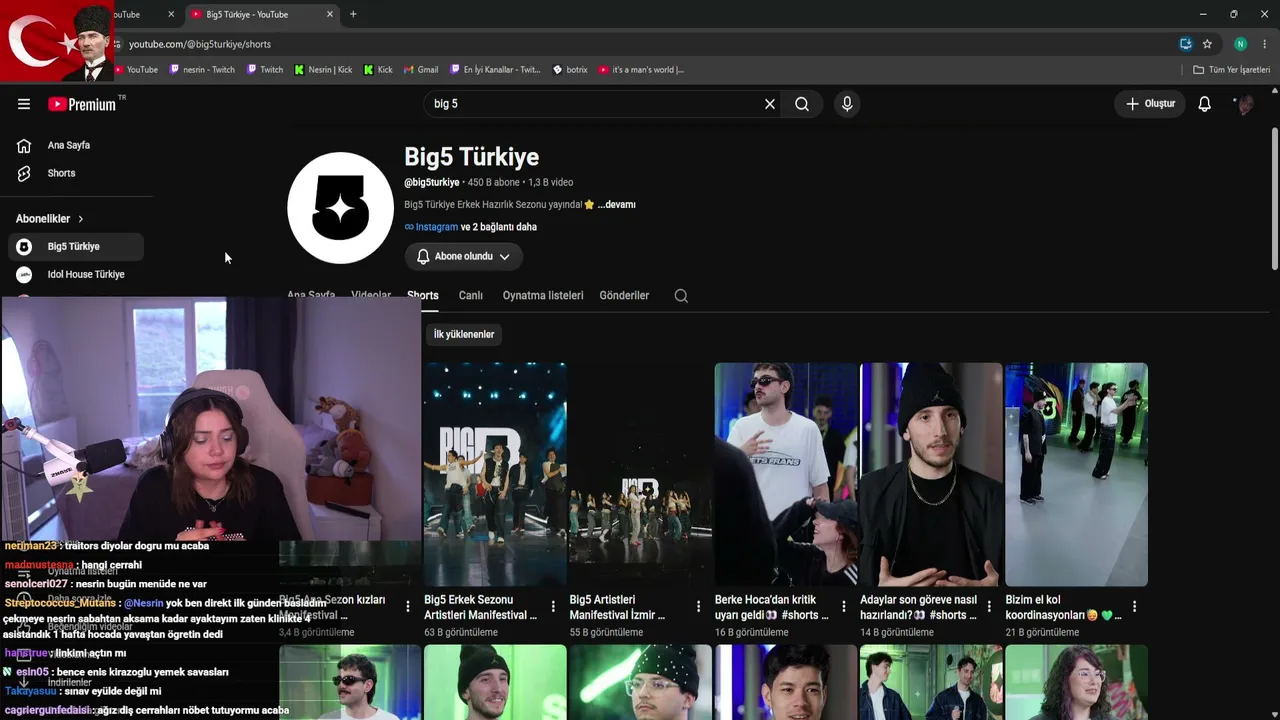Open options for Berke Hoca'dan kritik uyarı
1280x720 pixels.
pyautogui.click(x=844, y=607)
